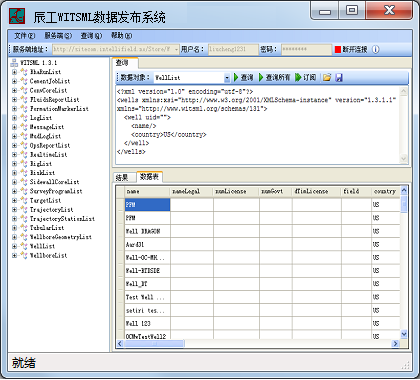Viewport: 420px width, 380px height.
Task: Click the red 断开连接 disconnect button
Action: point(351,49)
